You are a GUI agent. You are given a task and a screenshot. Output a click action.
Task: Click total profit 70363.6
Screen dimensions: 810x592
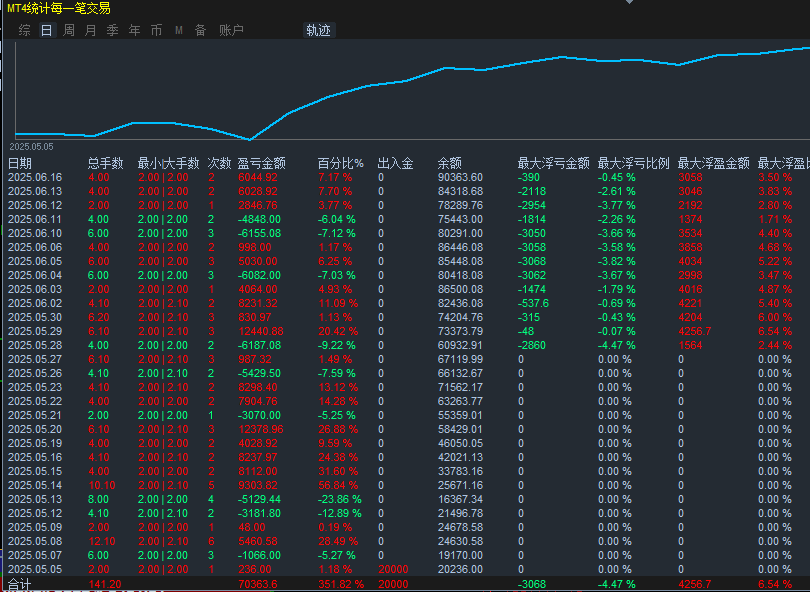coord(257,584)
